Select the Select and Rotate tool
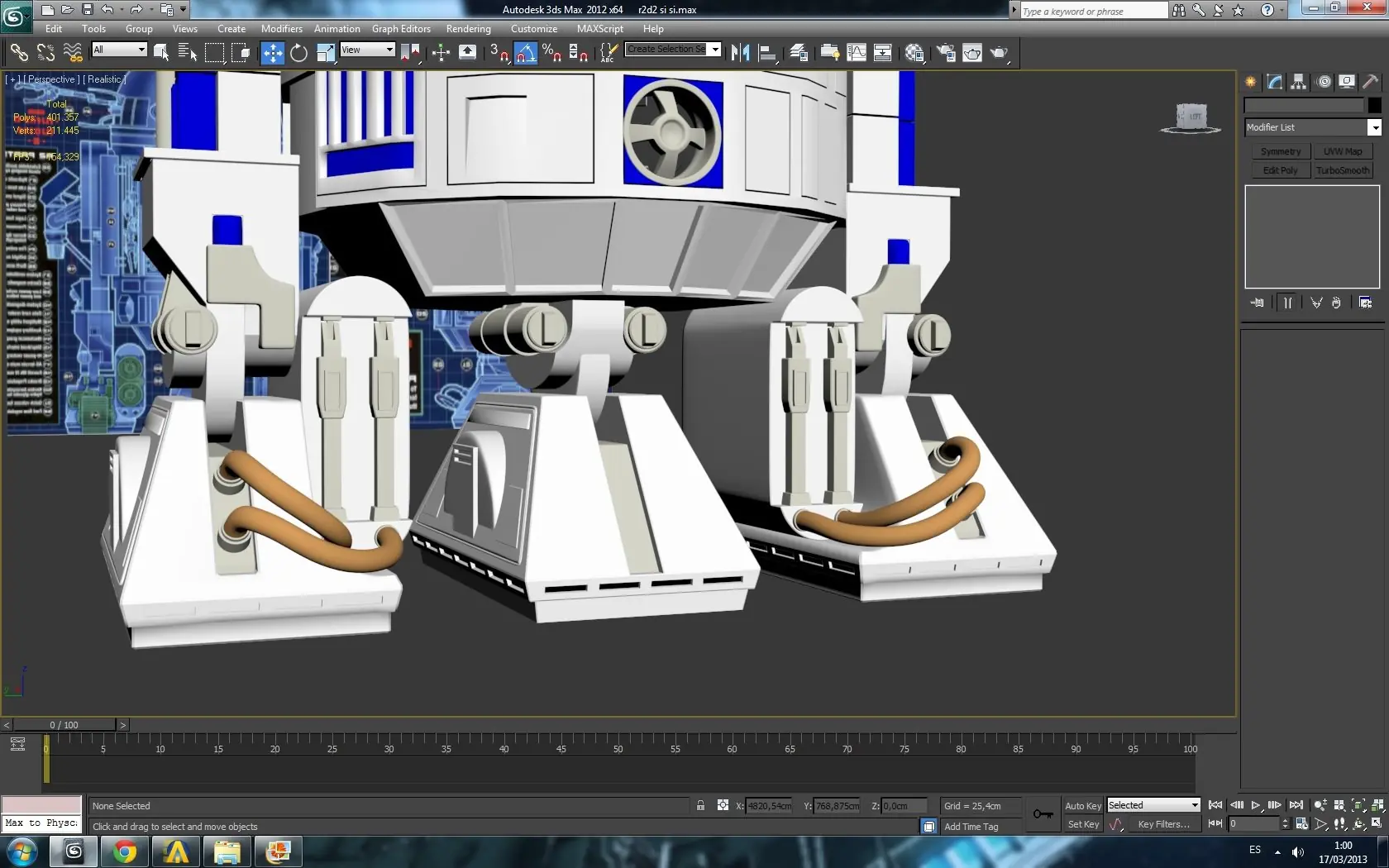This screenshot has height=868, width=1389. coord(298,53)
